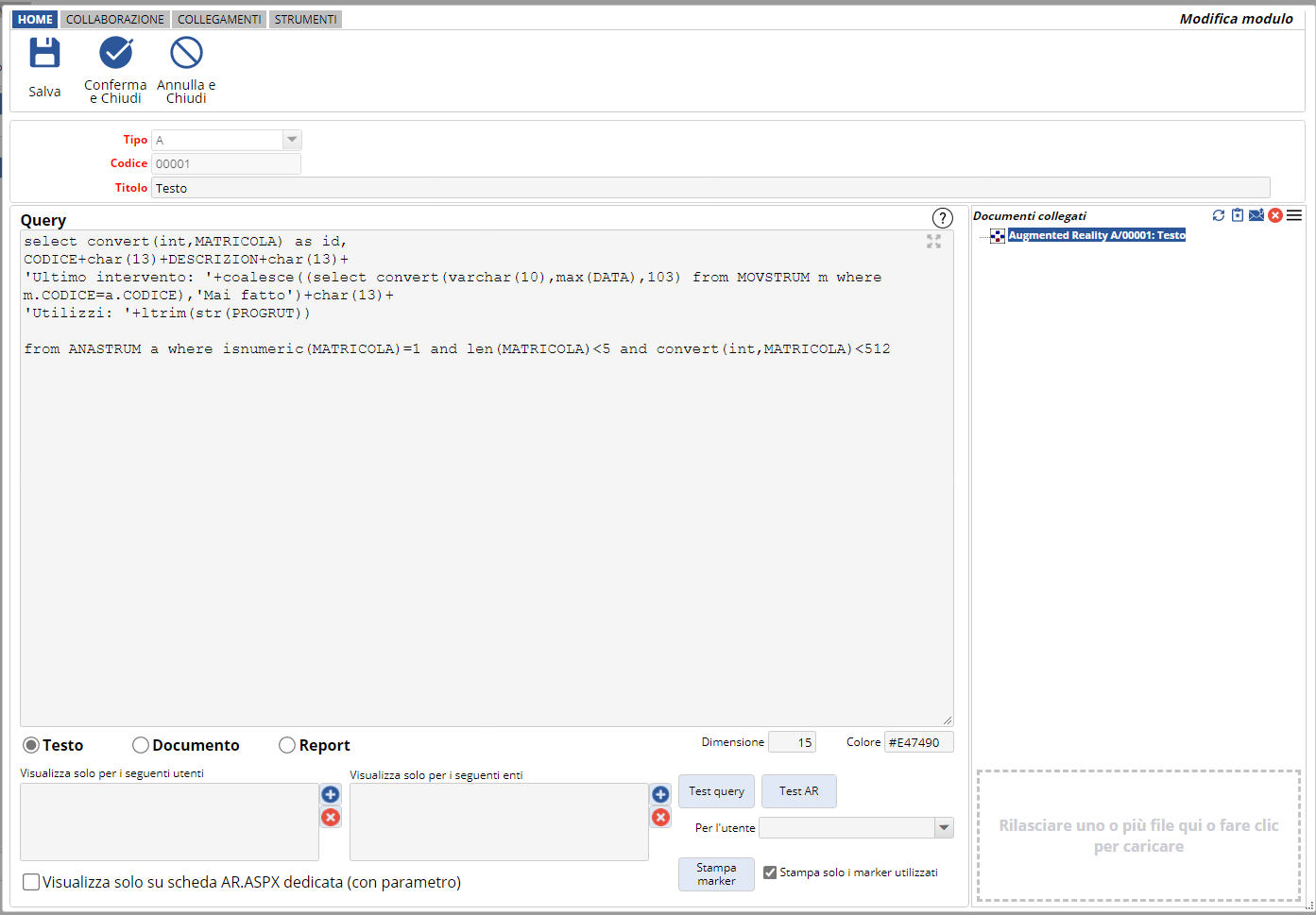The image size is (1316, 915).
Task: Select the Report radio button
Action: tap(287, 745)
